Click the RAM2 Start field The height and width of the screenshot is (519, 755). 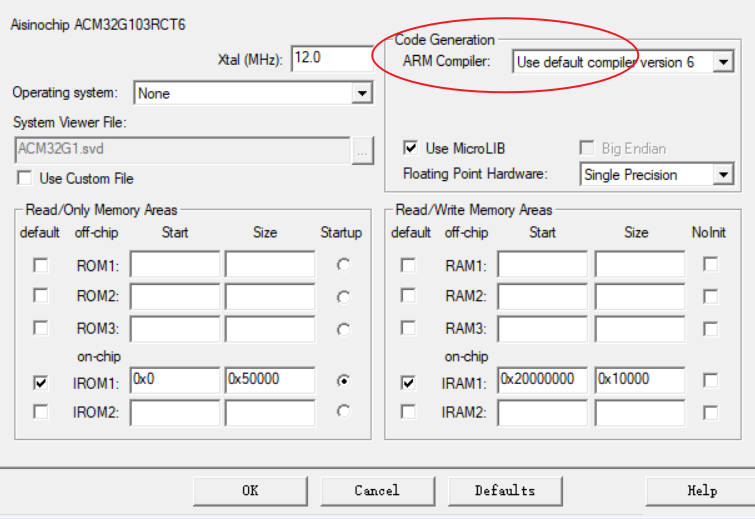pyautogui.click(x=543, y=296)
